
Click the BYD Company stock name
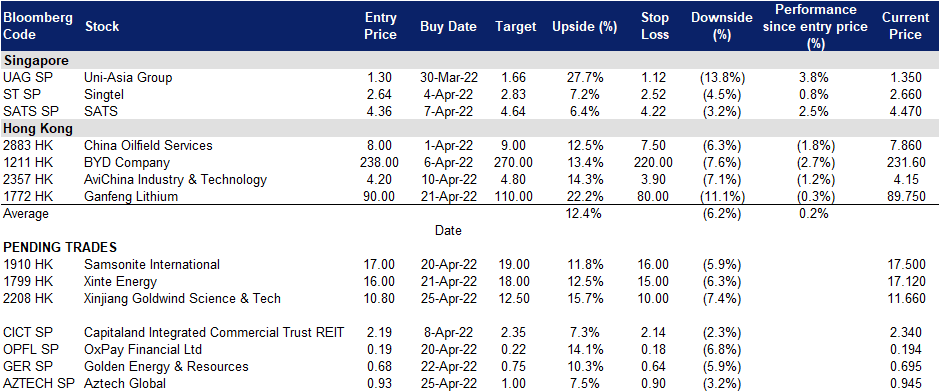coord(127,162)
